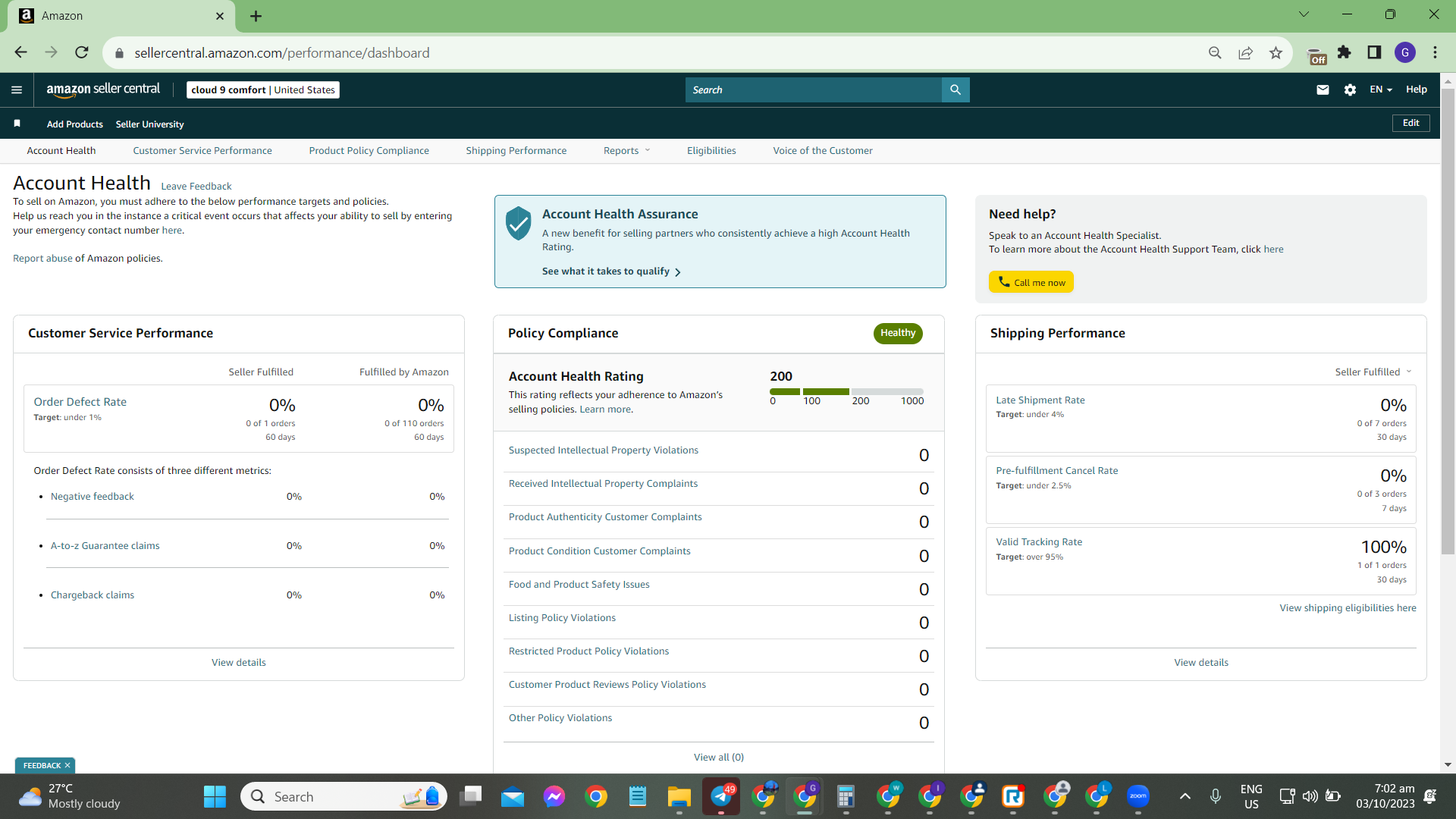Go to Shipping Performance tab
1456x819 pixels.
[x=516, y=151]
